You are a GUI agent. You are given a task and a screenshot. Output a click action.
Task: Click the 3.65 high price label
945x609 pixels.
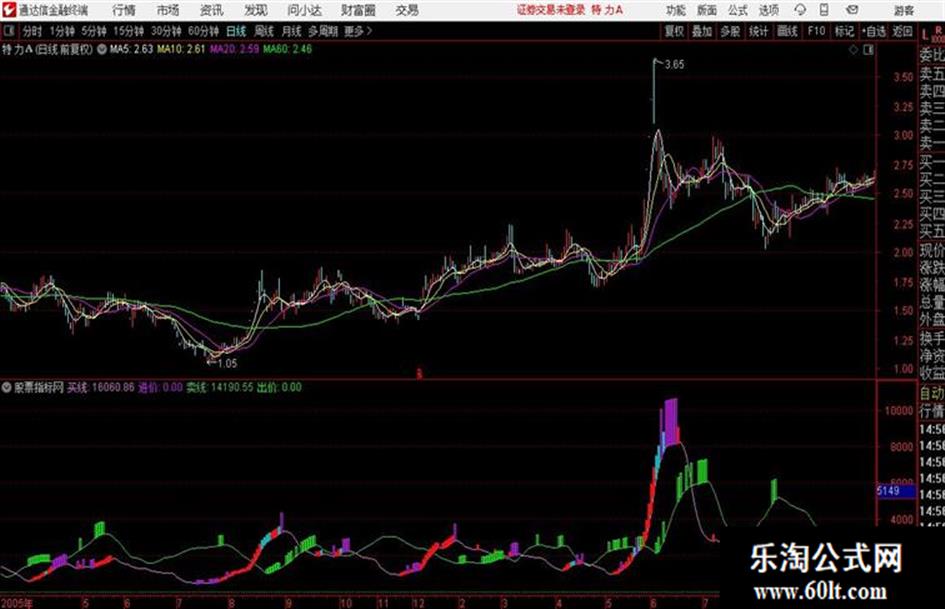tap(674, 65)
